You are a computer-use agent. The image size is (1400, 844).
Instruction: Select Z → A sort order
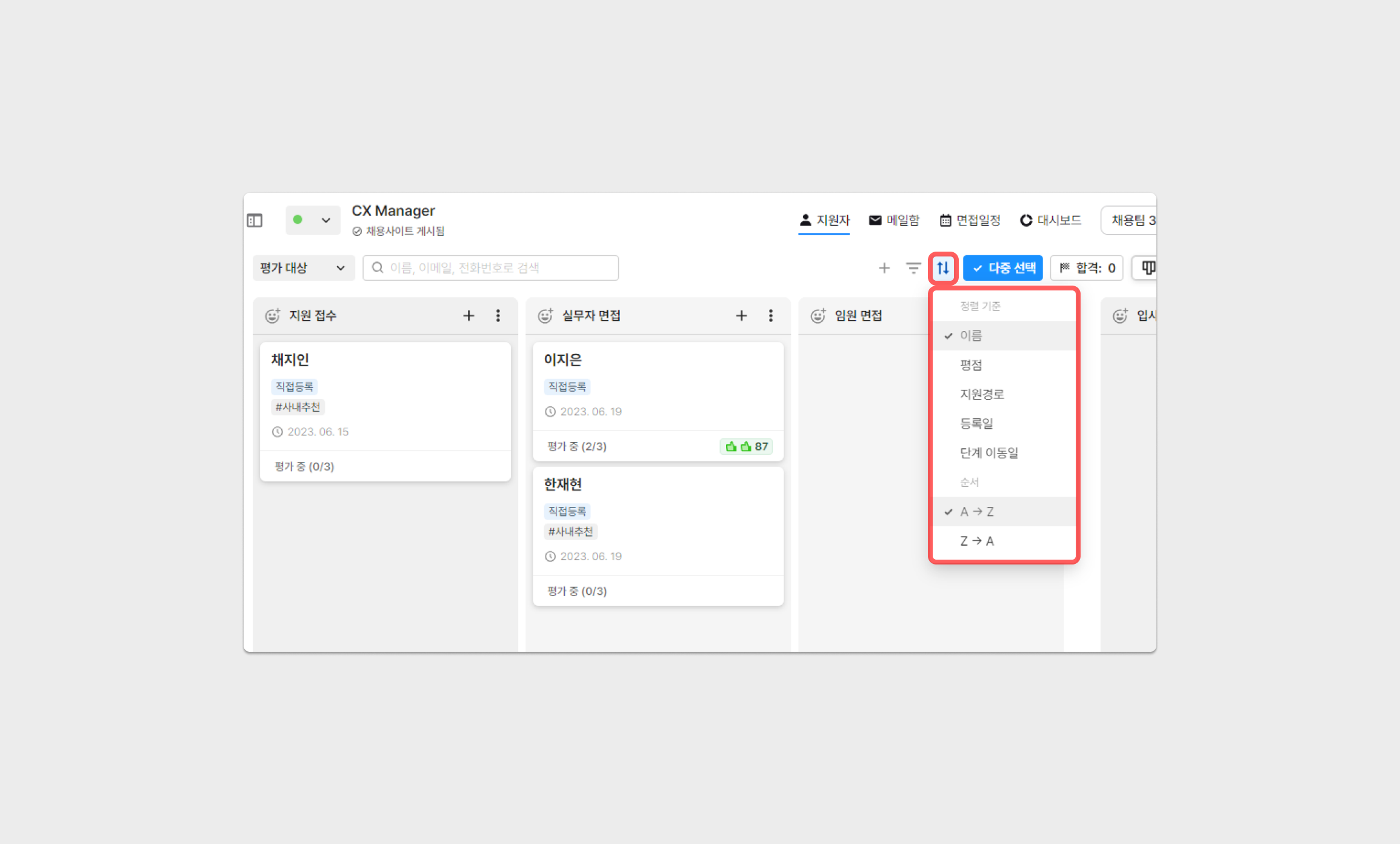[976, 541]
